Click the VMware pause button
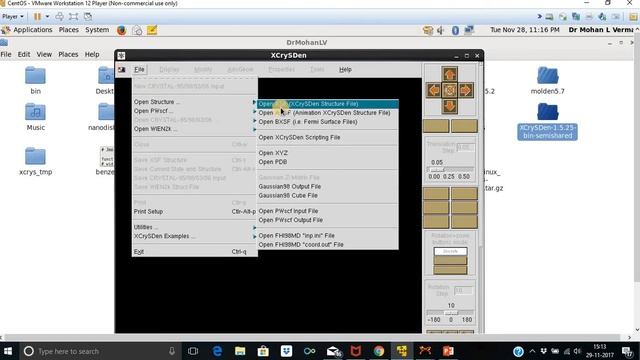 pyautogui.click(x=37, y=17)
